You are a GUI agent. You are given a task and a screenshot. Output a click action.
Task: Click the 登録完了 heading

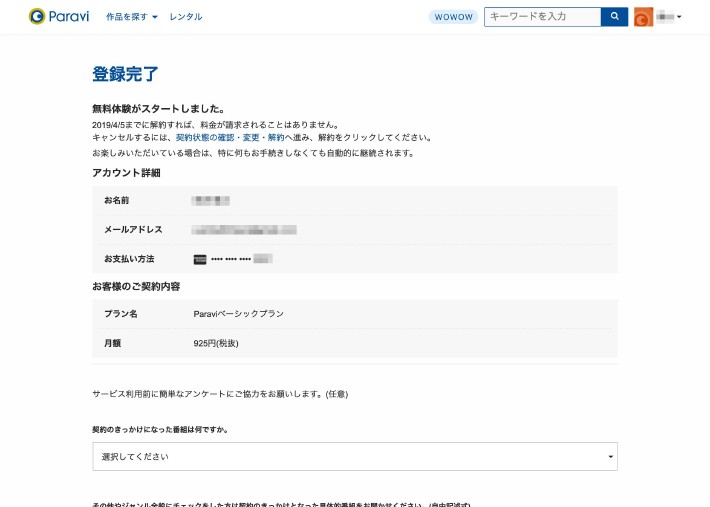tap(125, 74)
